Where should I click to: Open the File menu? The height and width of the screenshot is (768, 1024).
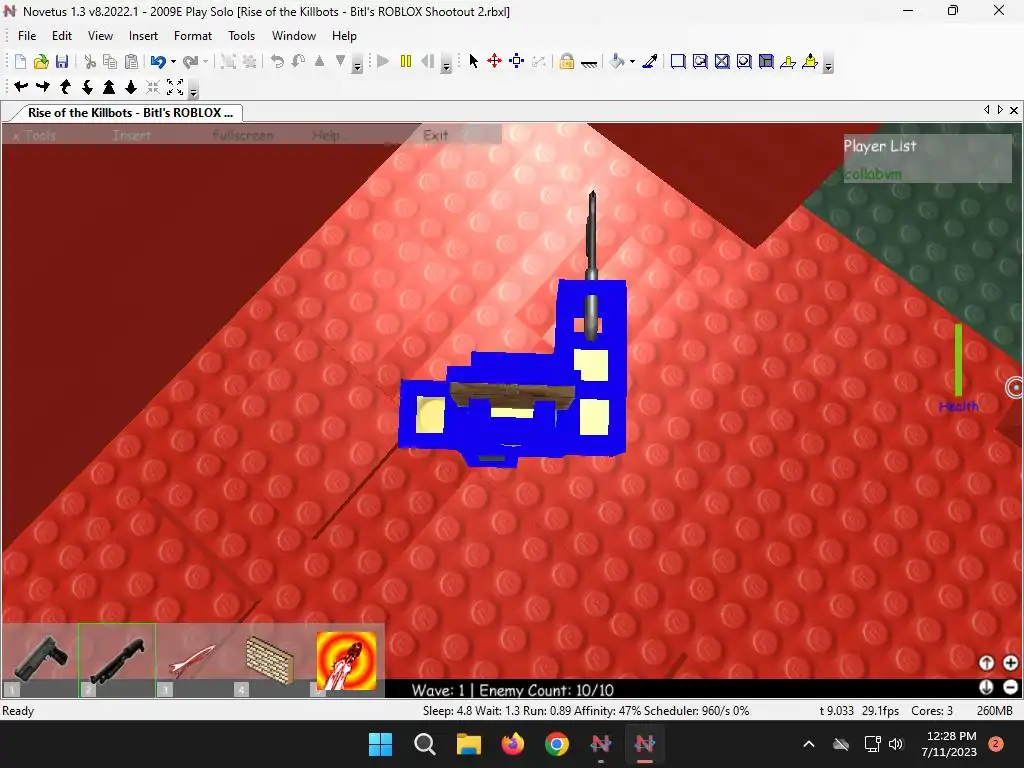[27, 36]
